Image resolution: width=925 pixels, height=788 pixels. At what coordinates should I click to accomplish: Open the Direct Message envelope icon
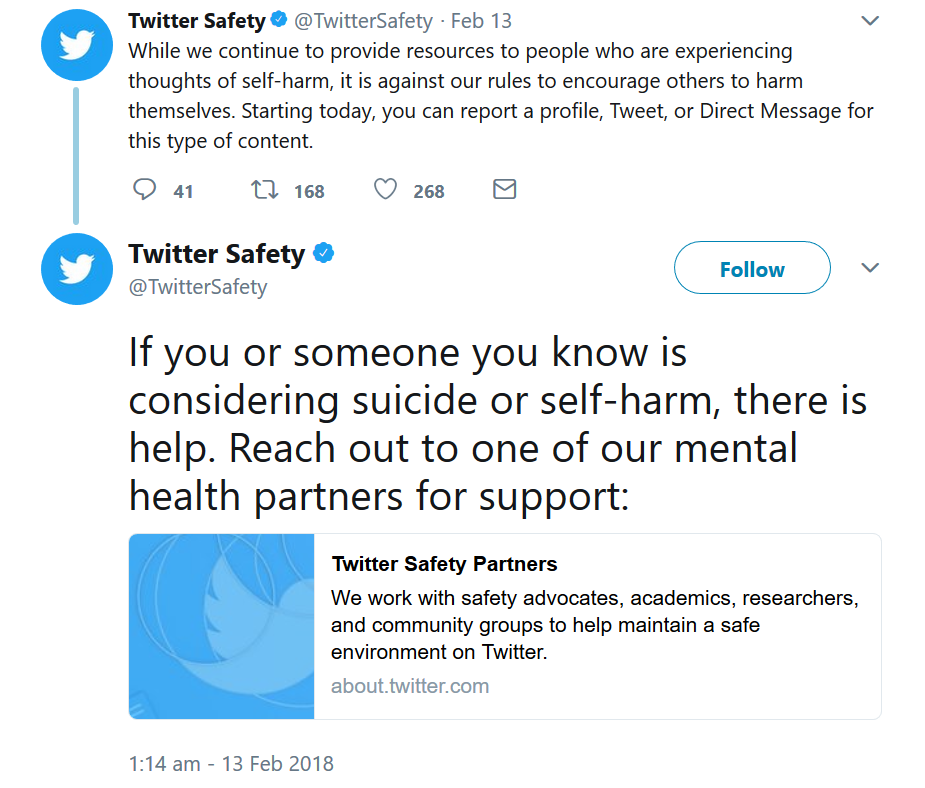(x=504, y=189)
